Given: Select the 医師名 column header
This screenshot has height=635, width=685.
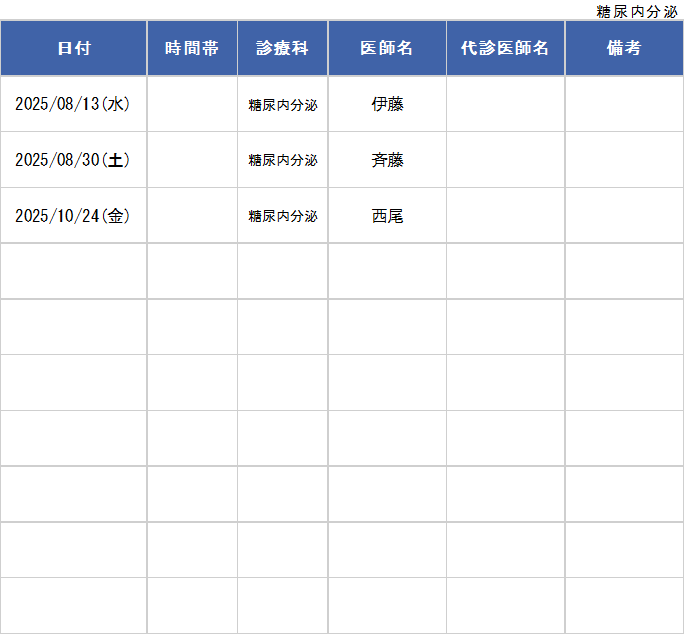Looking at the screenshot, I should pyautogui.click(x=387, y=48).
